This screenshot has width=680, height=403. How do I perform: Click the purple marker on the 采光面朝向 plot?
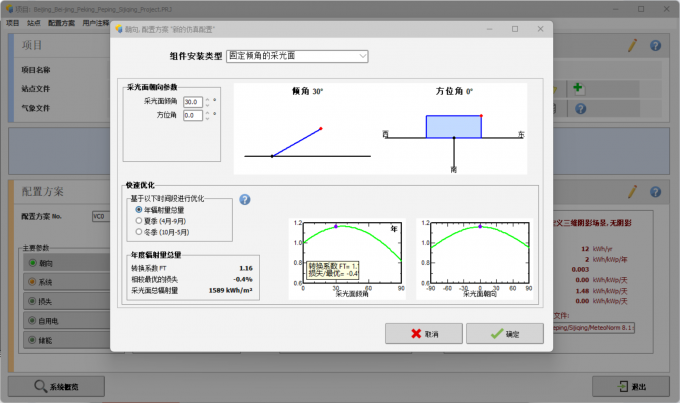tap(480, 226)
